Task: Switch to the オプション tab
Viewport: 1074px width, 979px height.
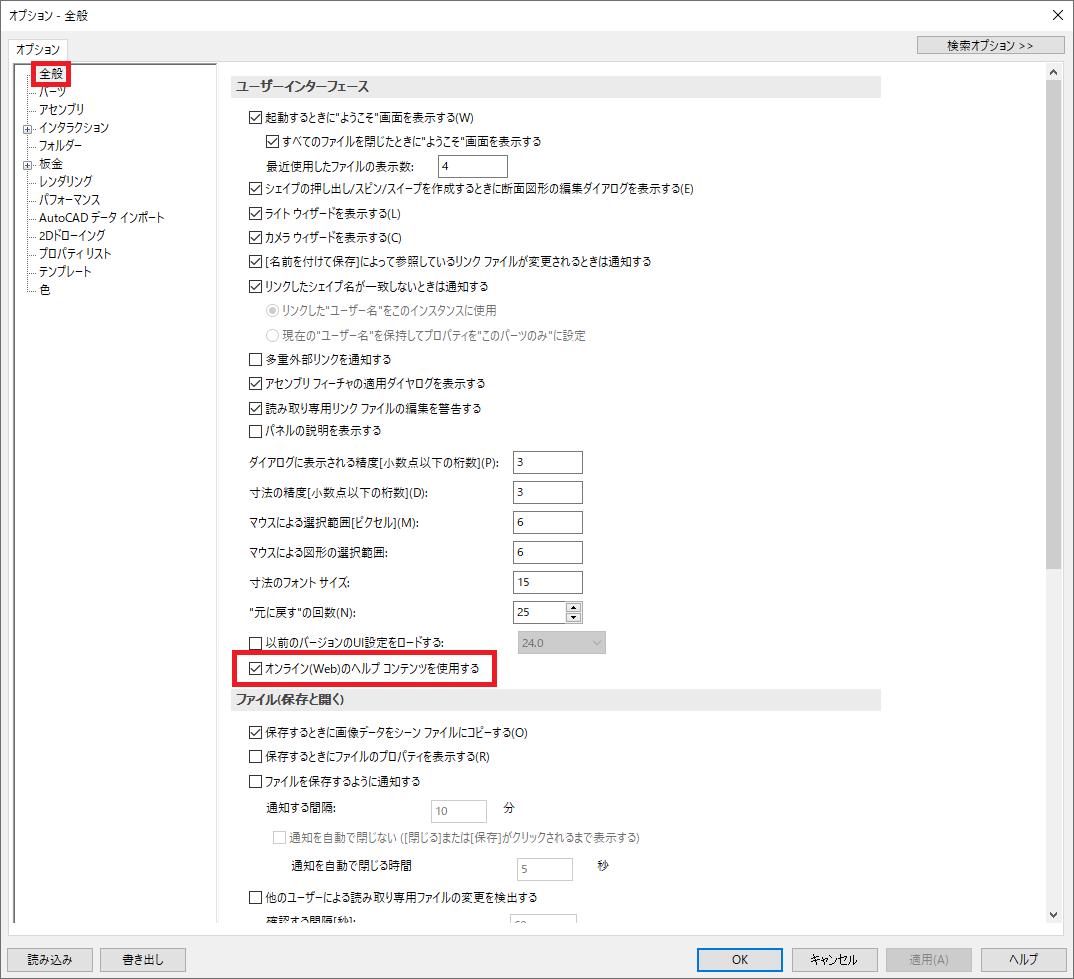Action: 38,48
